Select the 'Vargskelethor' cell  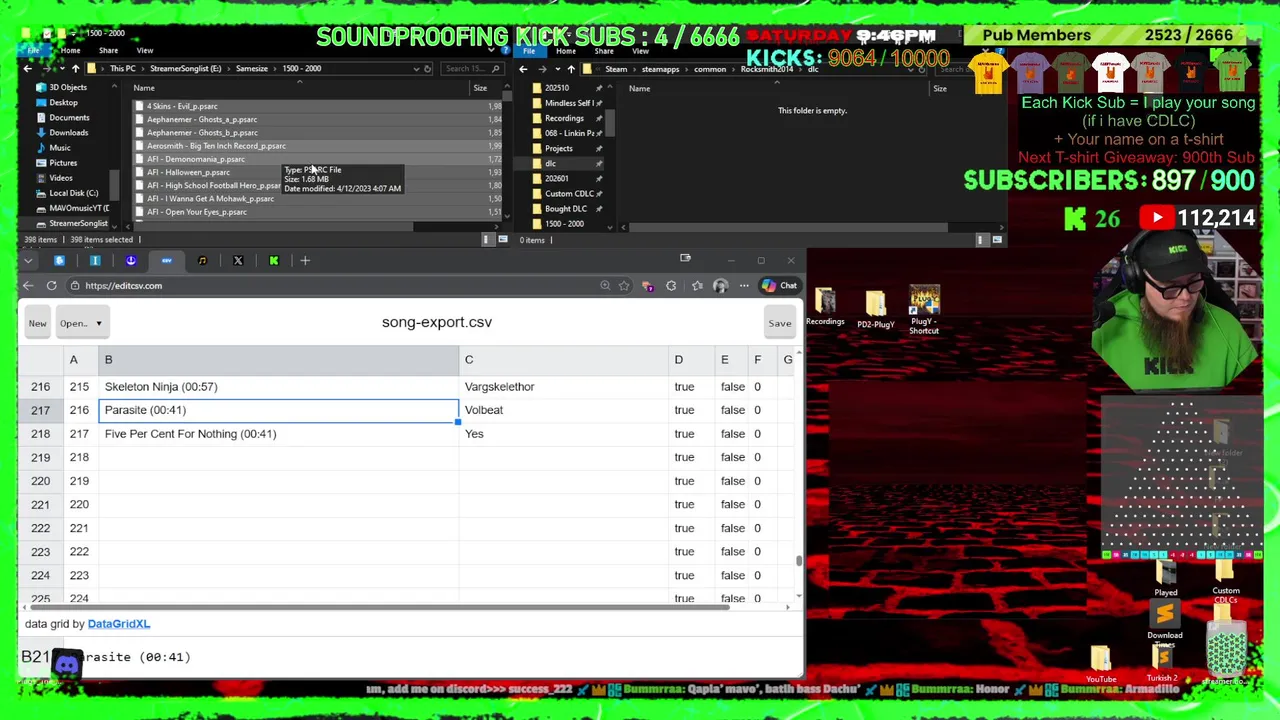tap(564, 387)
